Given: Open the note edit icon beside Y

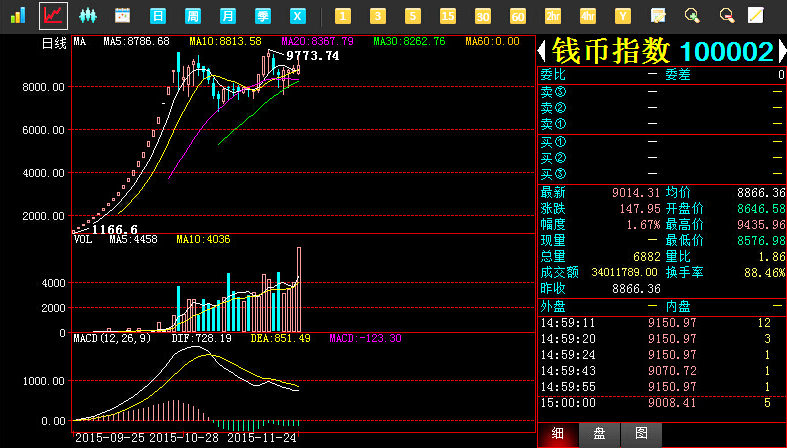Looking at the screenshot, I should tap(658, 16).
